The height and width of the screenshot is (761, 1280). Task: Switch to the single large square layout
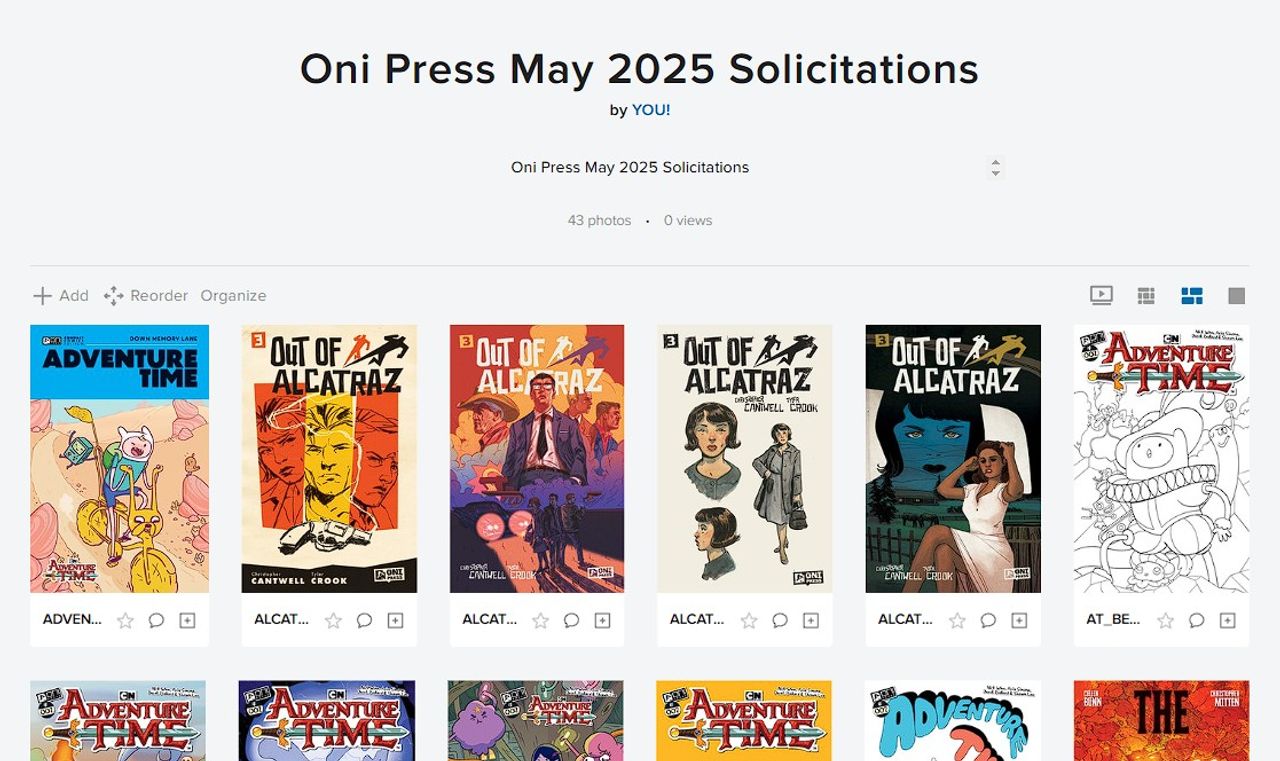click(x=1237, y=295)
